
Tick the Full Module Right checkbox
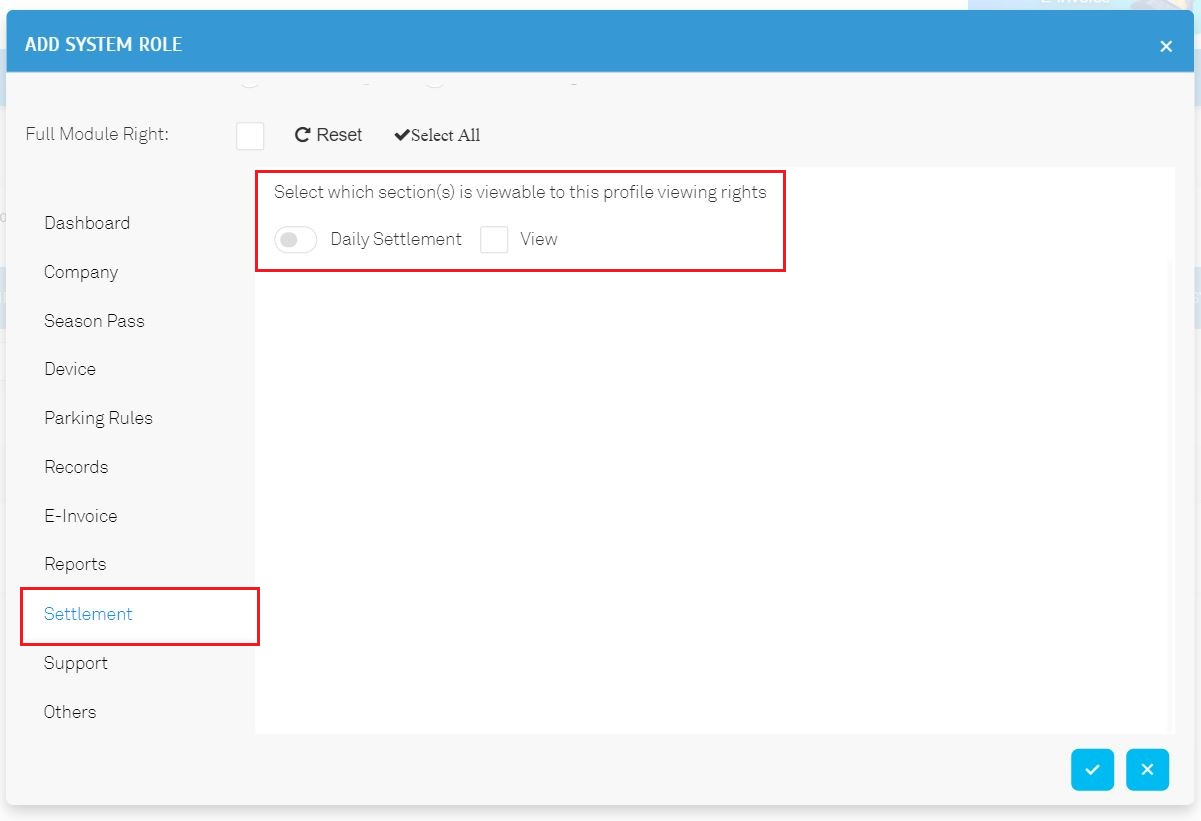coord(250,135)
